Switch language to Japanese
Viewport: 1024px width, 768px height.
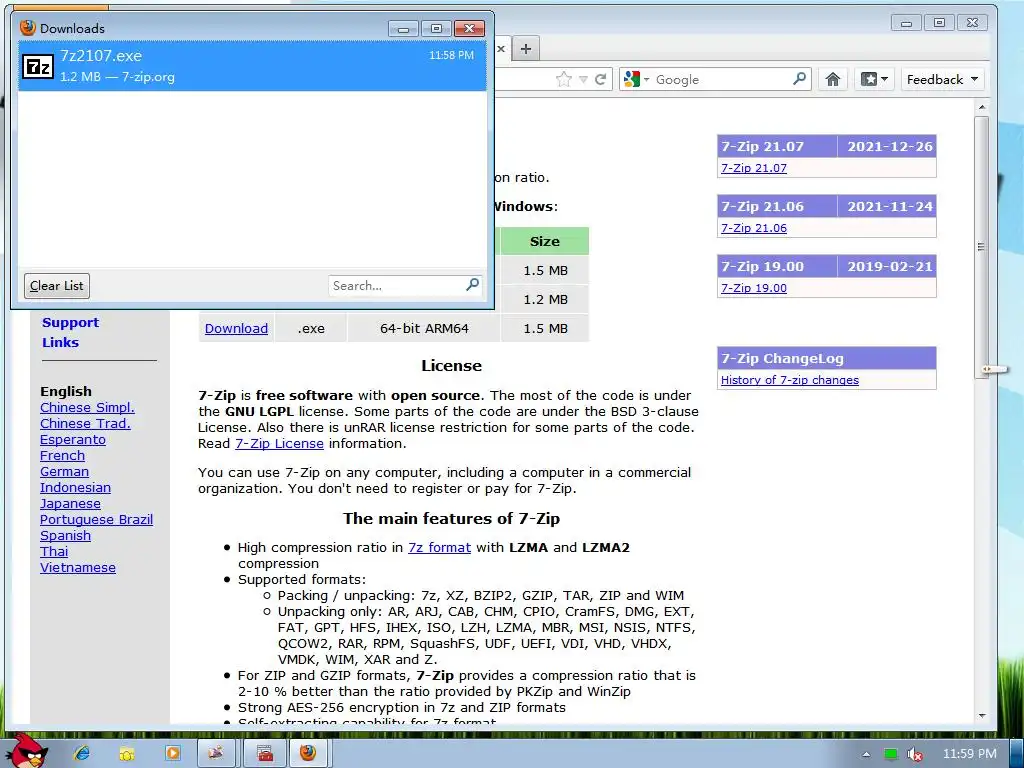click(70, 504)
